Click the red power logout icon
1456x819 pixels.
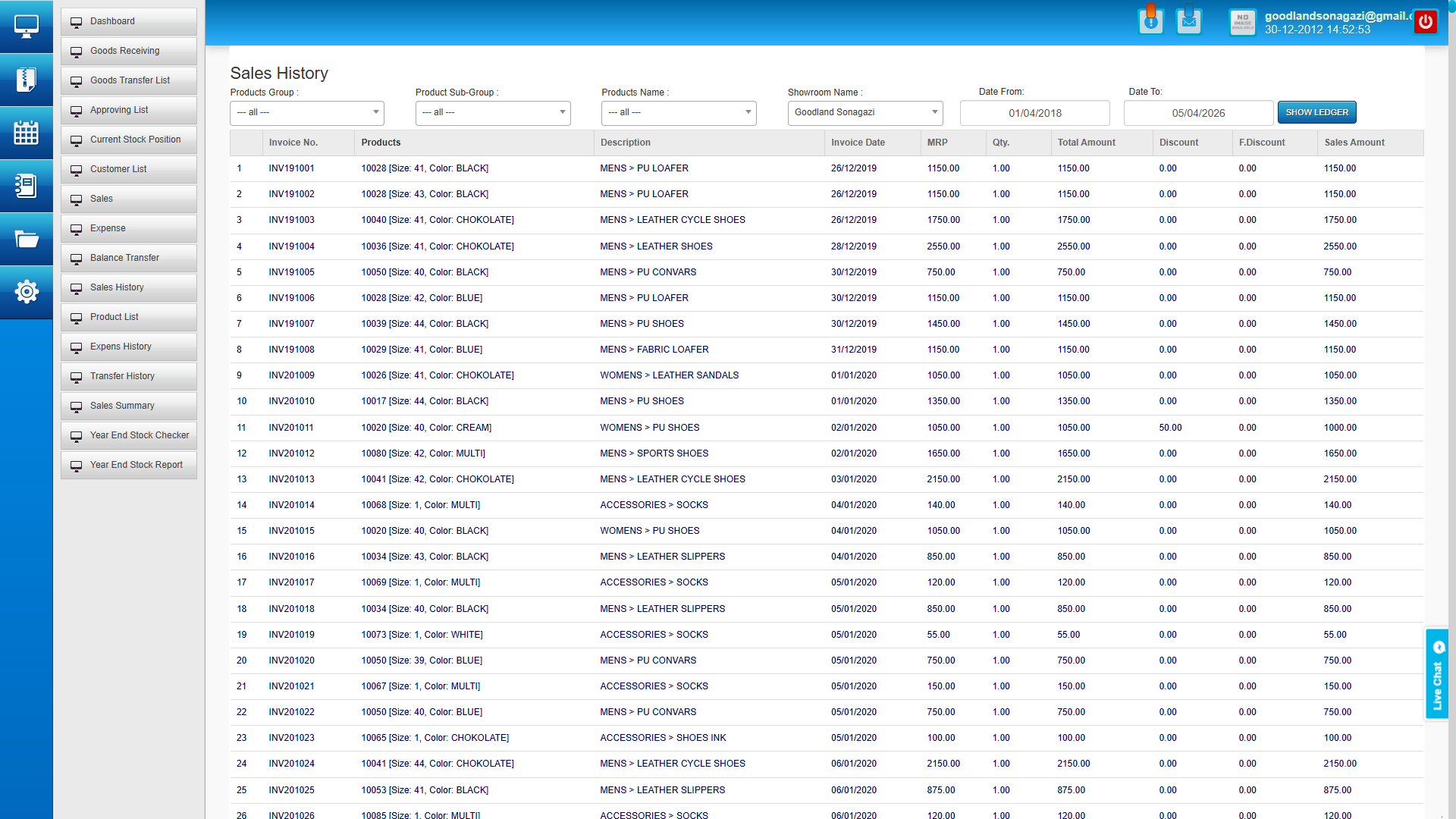tap(1426, 21)
